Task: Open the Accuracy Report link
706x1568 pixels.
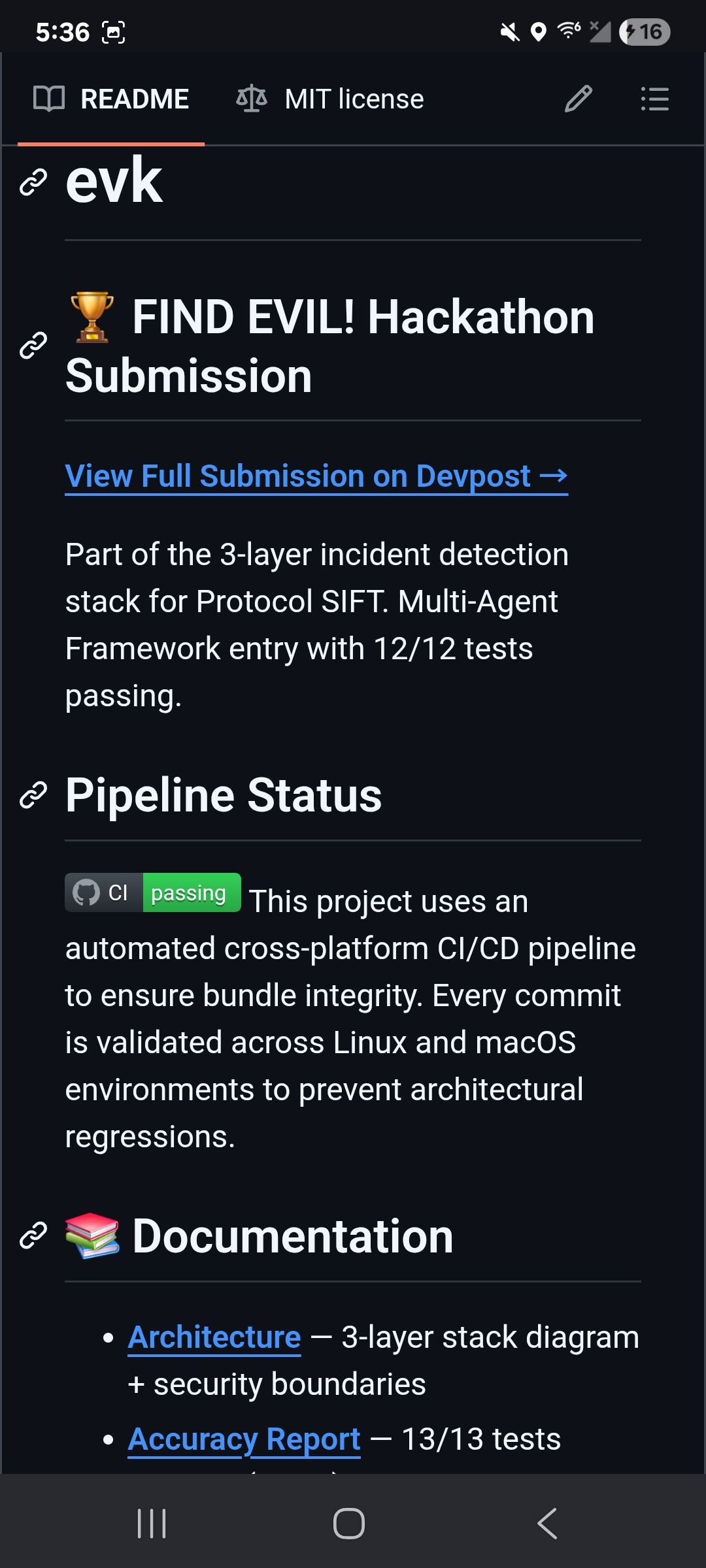Action: (x=244, y=1439)
